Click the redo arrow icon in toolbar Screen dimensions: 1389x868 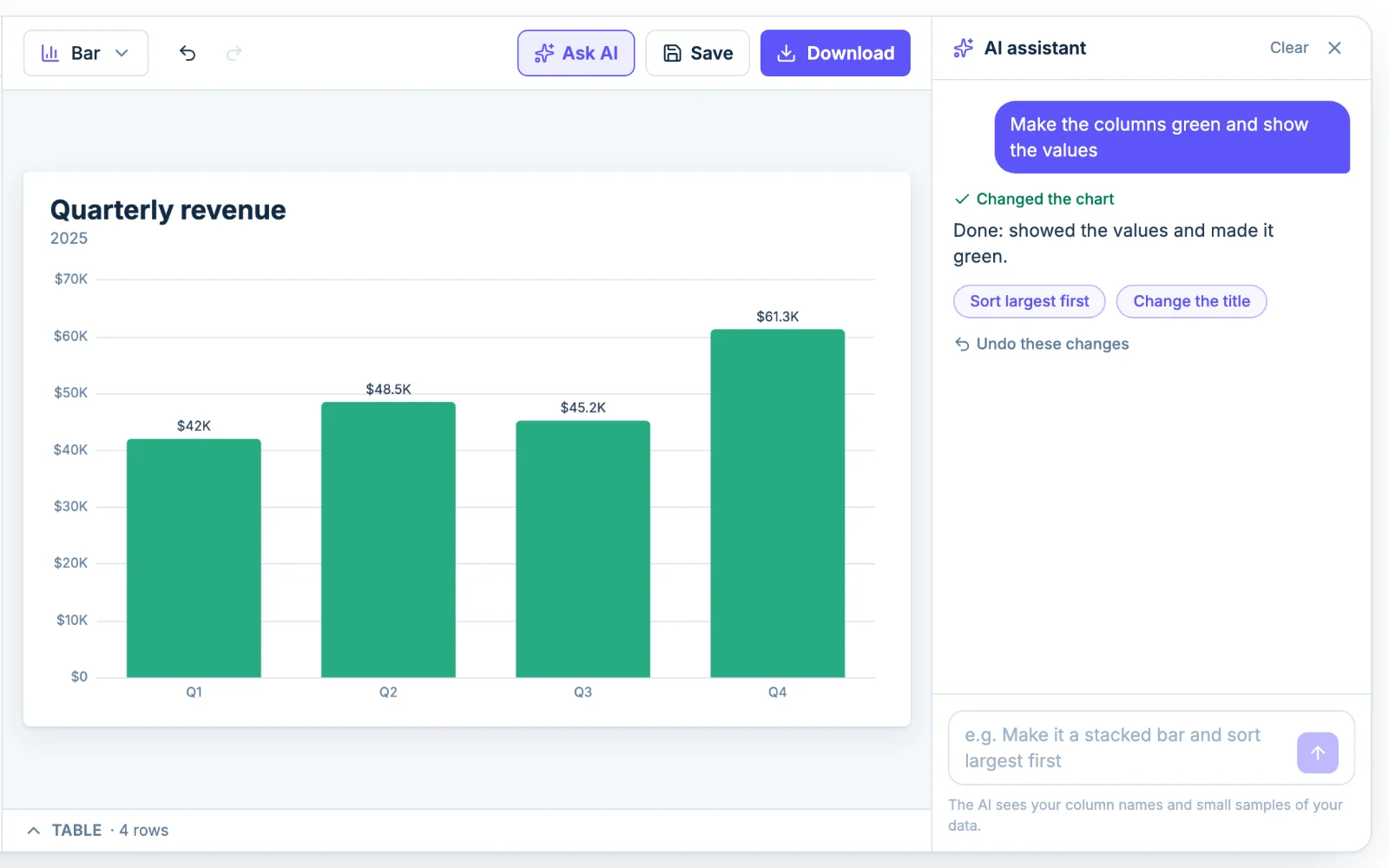tap(234, 53)
